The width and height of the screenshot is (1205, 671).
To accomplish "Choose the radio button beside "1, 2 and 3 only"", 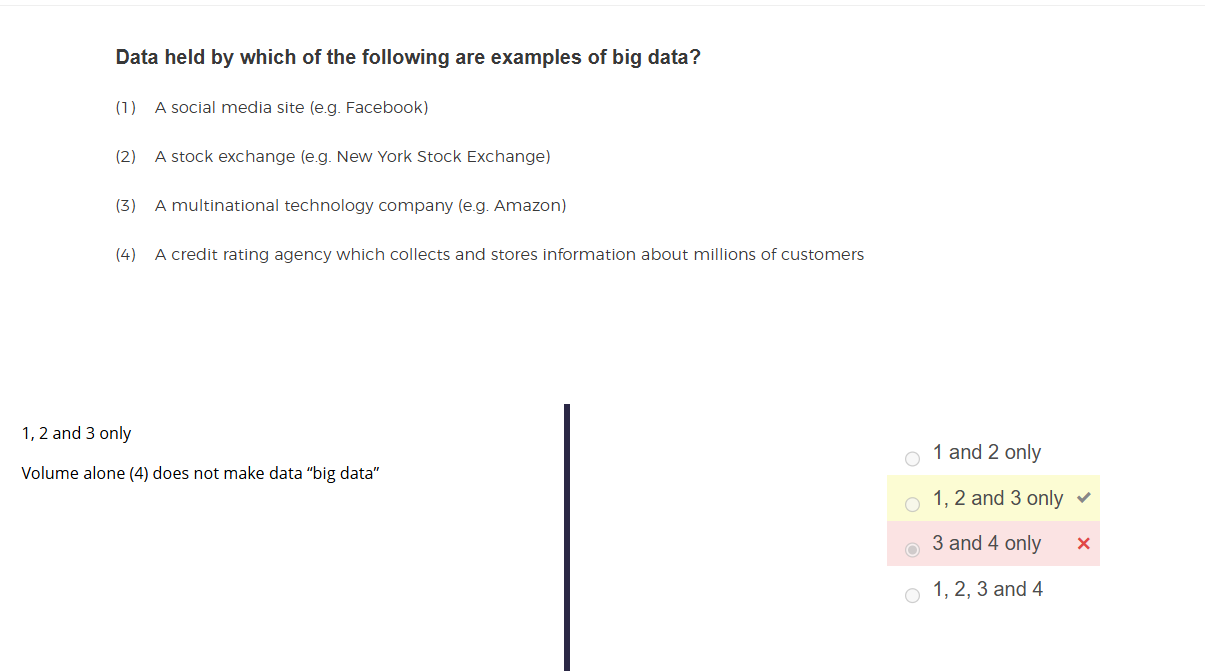I will [912, 504].
